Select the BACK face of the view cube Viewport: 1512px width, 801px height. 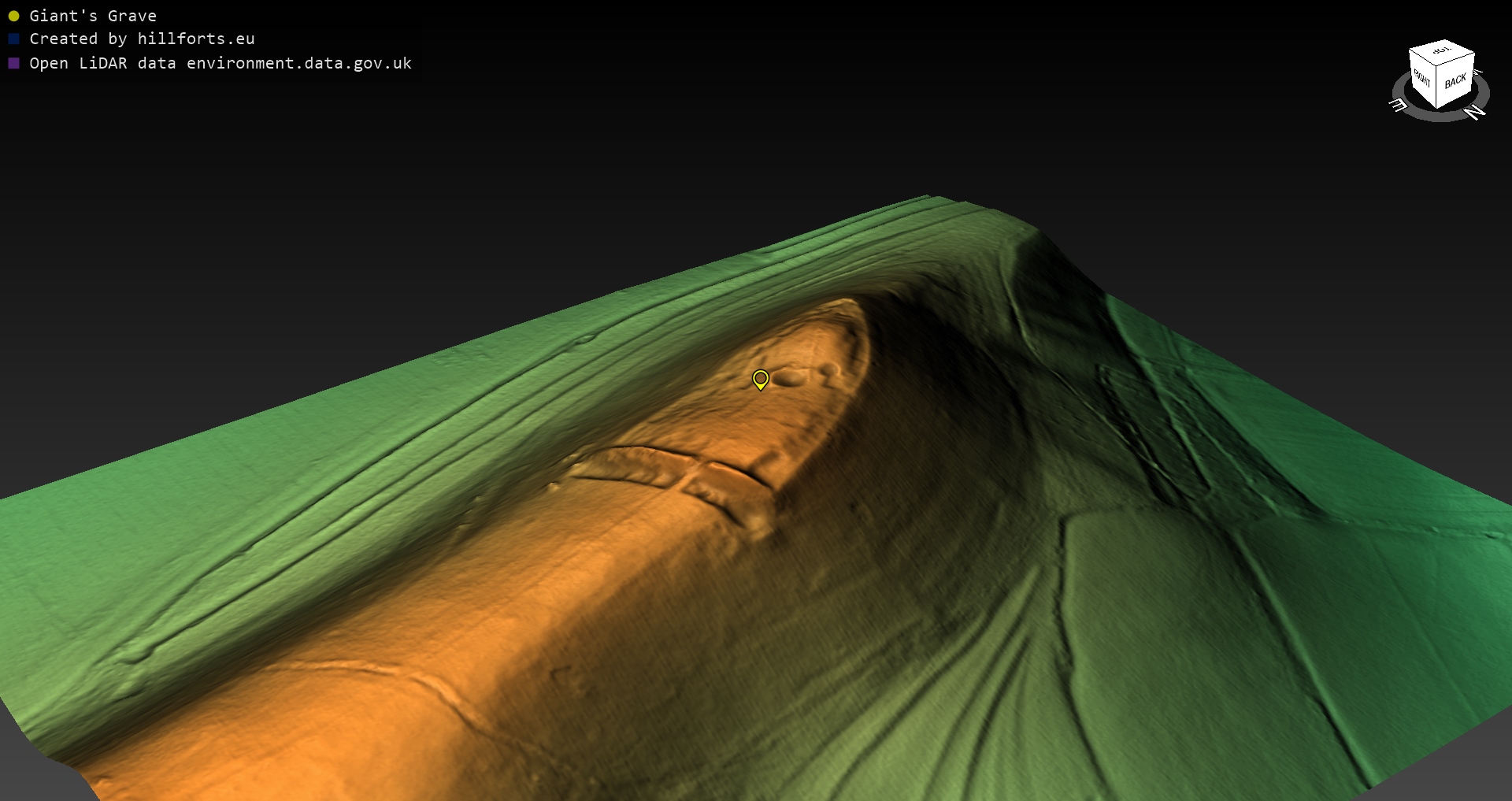click(1455, 81)
